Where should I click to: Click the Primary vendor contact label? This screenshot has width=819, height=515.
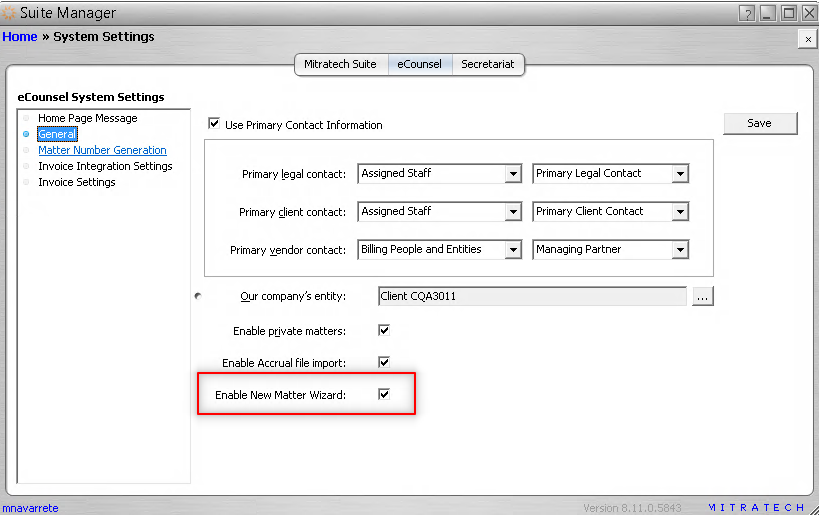[x=288, y=250]
